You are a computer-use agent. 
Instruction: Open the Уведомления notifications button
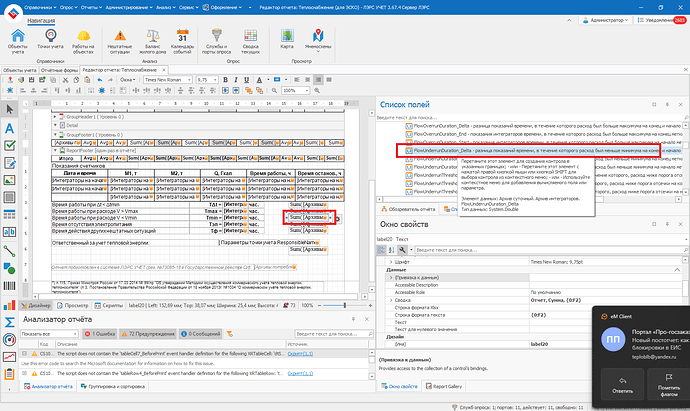662,20
